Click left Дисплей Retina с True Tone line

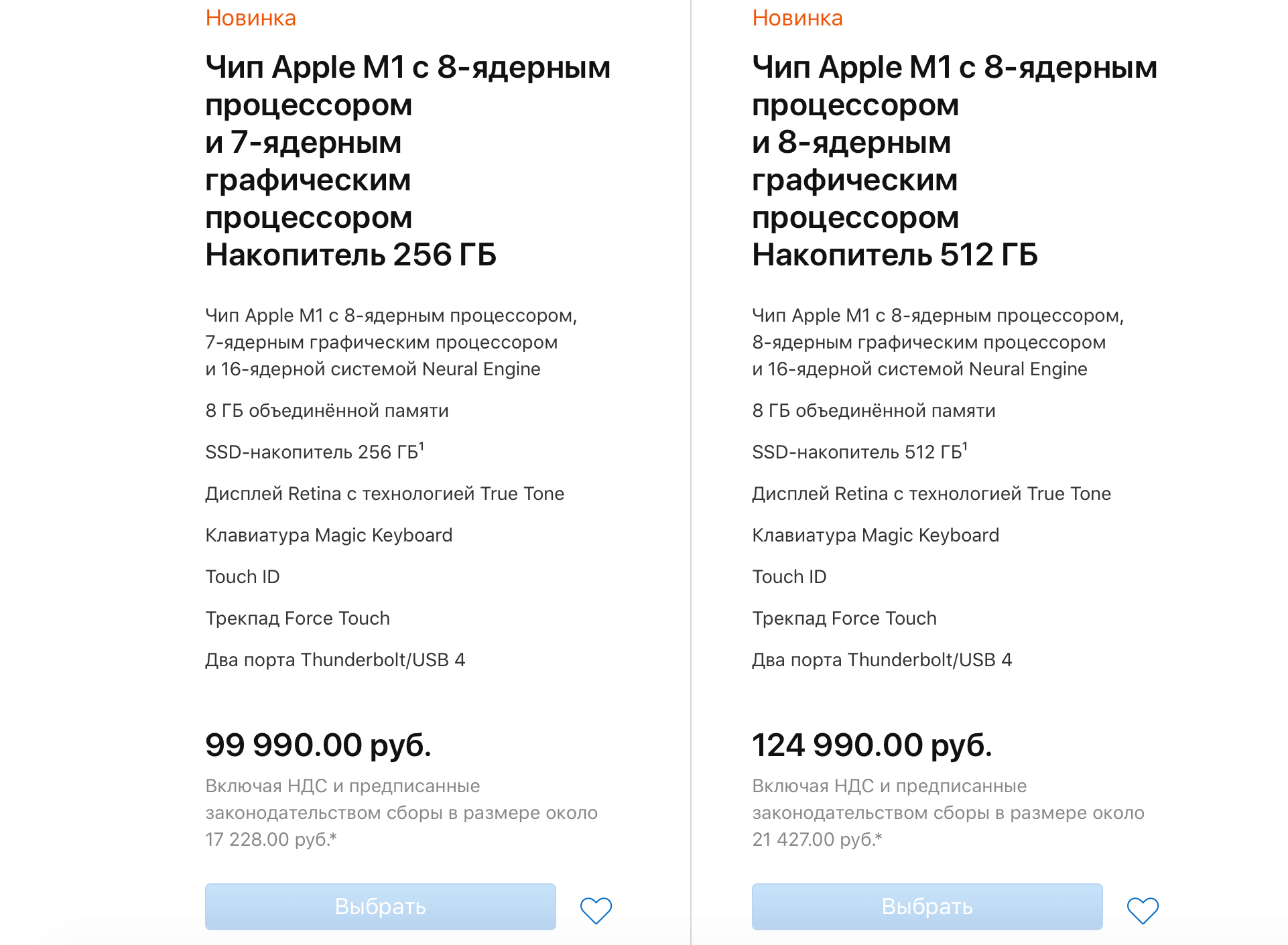click(385, 494)
